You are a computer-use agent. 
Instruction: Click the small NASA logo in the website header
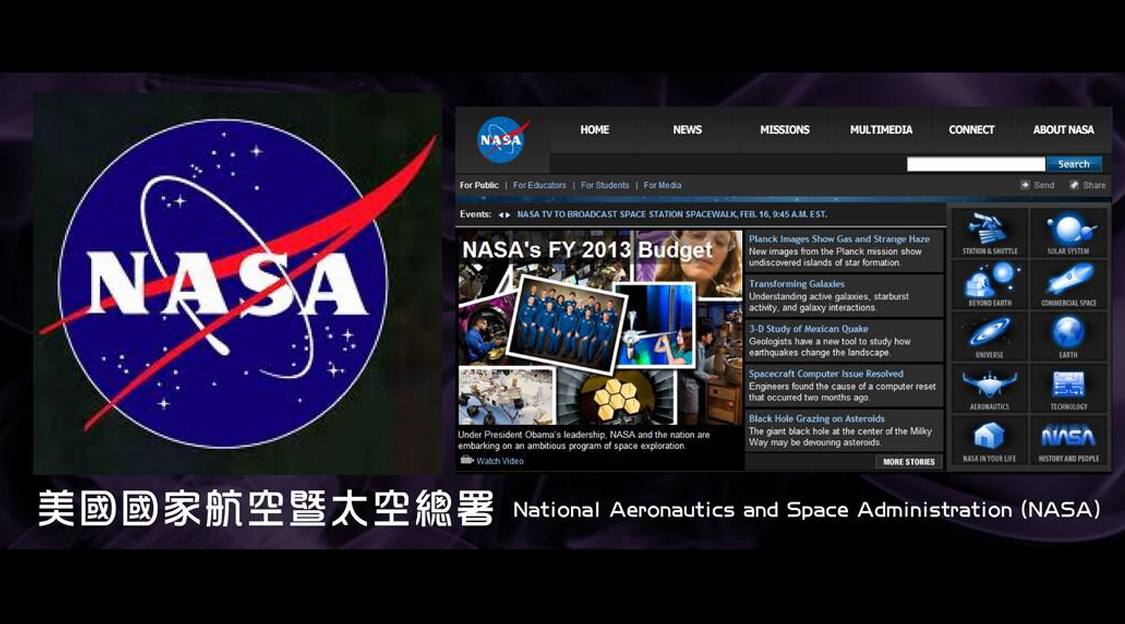click(502, 139)
